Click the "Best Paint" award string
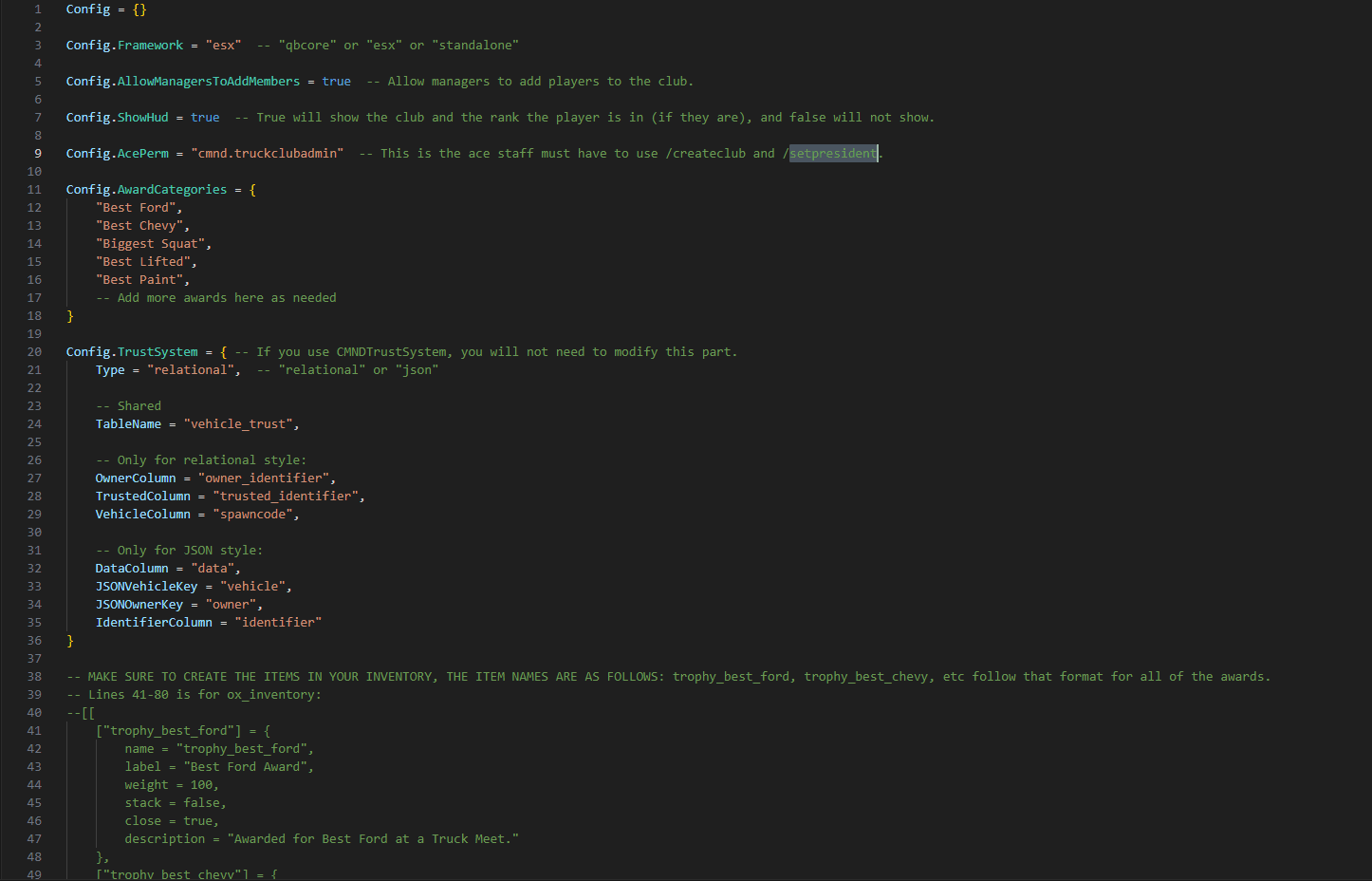Viewport: 1372px width, 881px height. coord(139,280)
